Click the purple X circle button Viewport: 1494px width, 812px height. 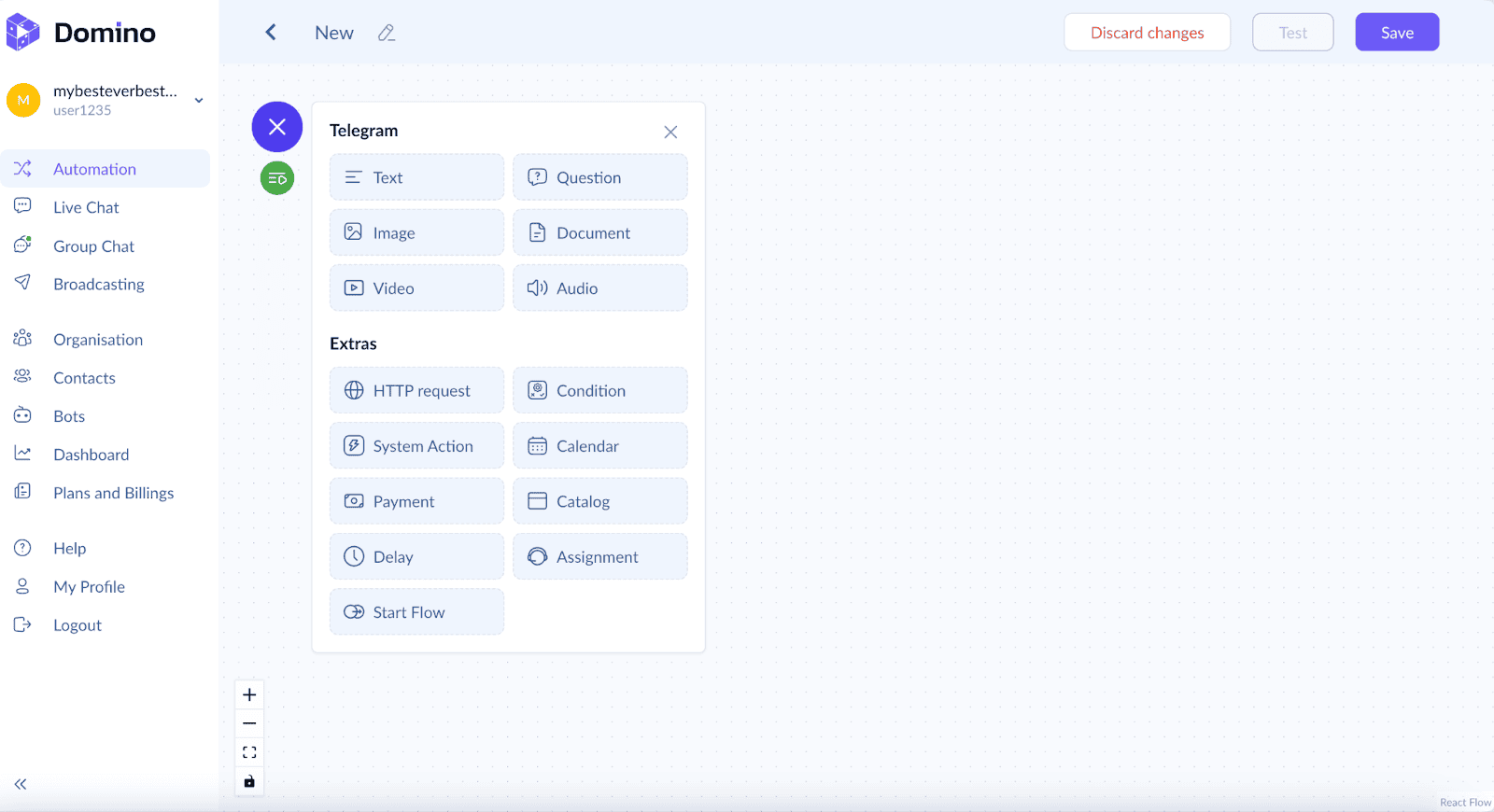click(277, 127)
